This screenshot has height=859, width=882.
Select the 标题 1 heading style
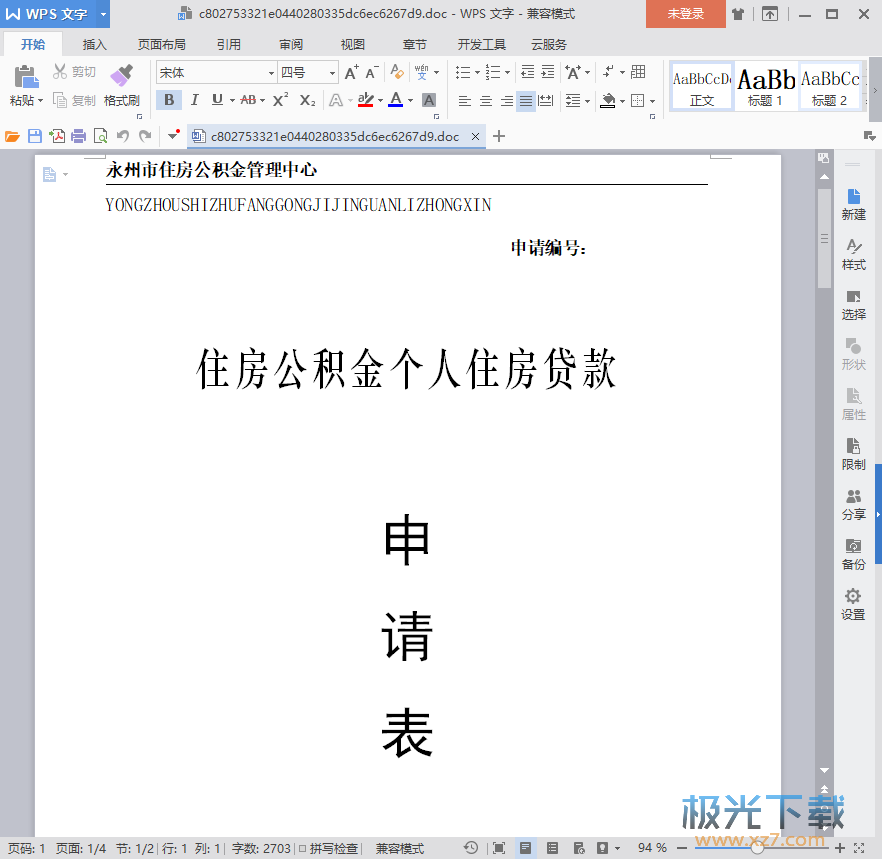766,86
